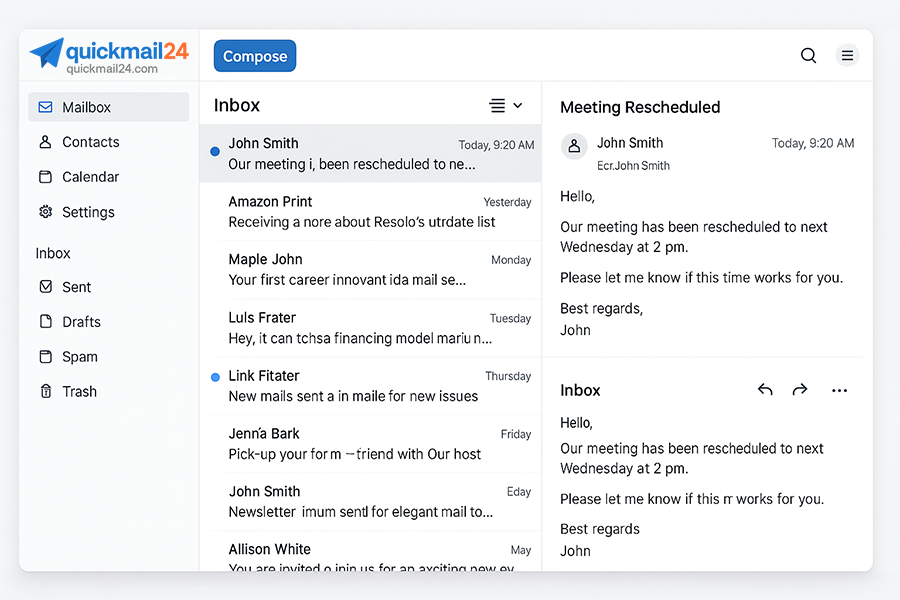Click the search magnifier icon
Screen dimensions: 900x600
[808, 56]
